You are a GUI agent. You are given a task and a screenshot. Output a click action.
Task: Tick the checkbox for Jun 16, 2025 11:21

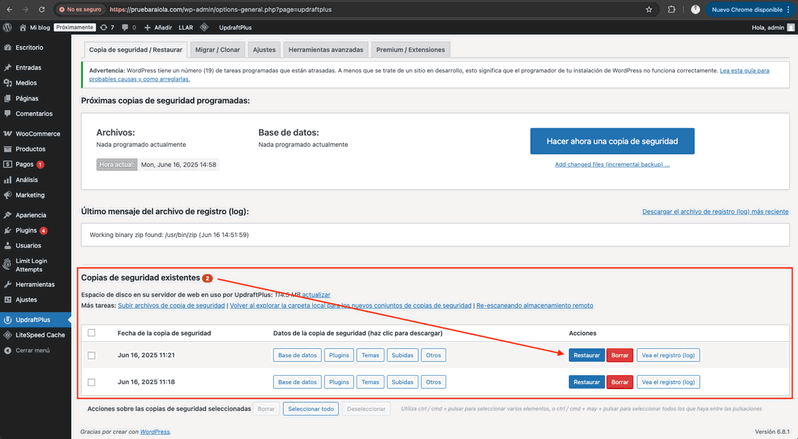pos(92,355)
